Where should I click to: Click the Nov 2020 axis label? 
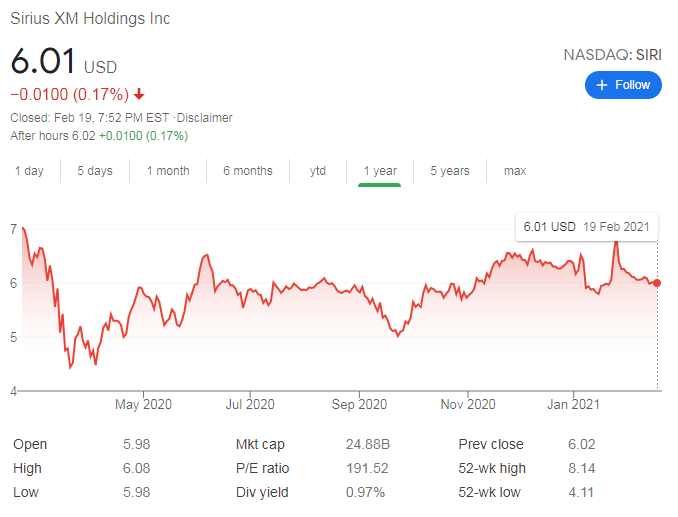tap(468, 404)
